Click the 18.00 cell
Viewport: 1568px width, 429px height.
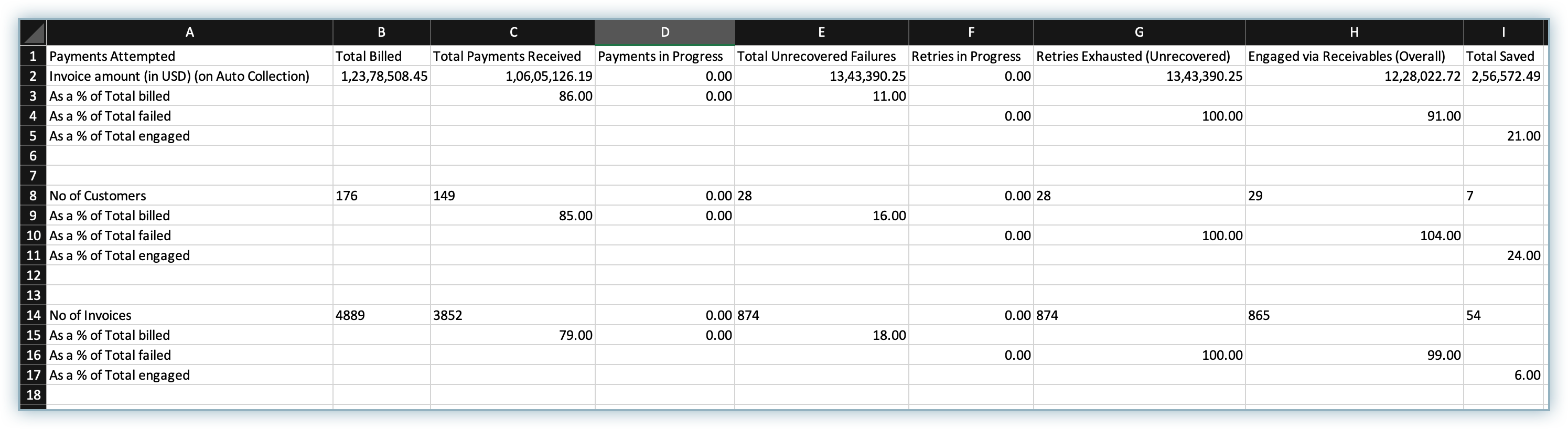tap(822, 335)
